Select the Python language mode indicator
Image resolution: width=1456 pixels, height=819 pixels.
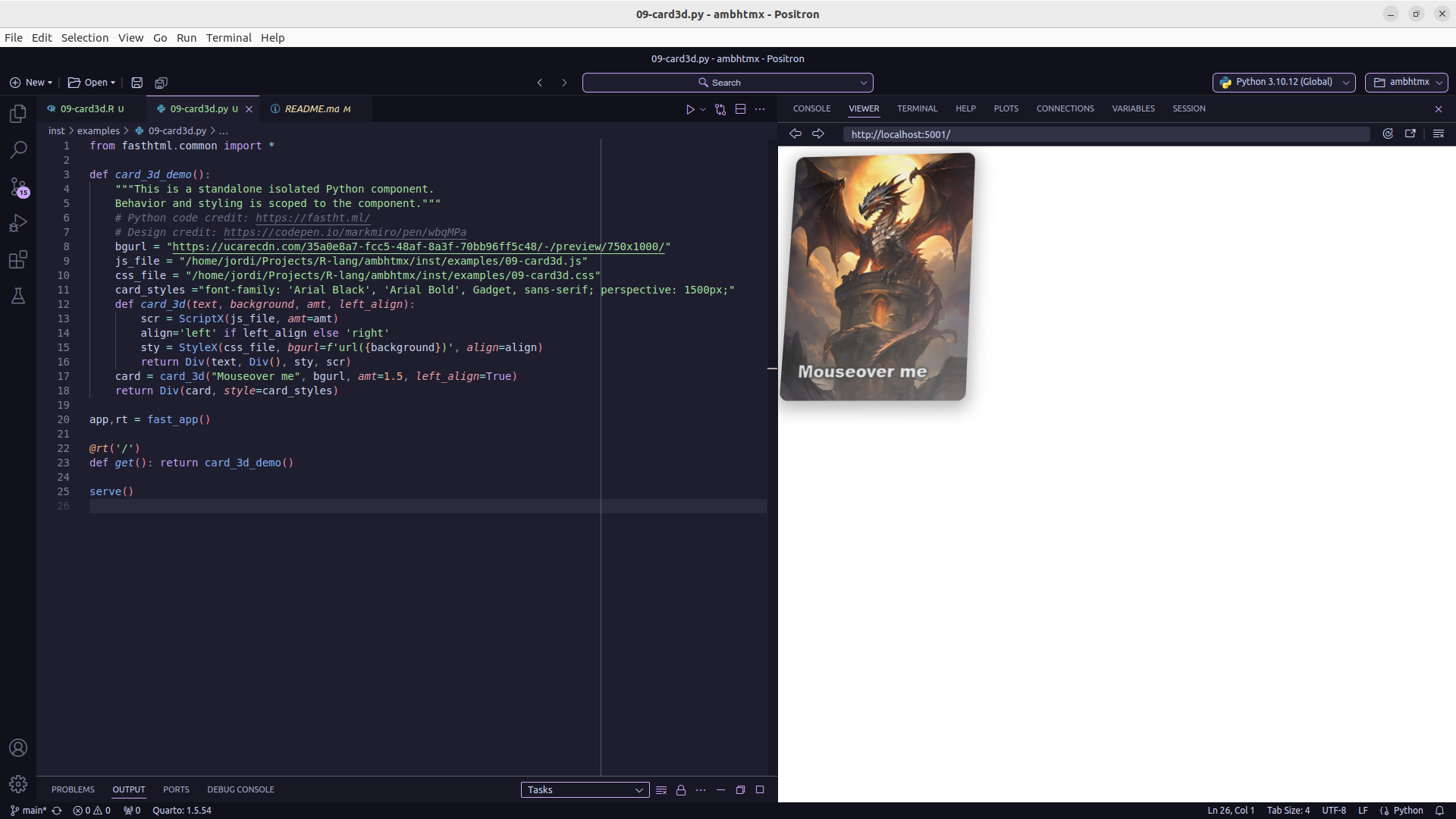click(x=1407, y=811)
